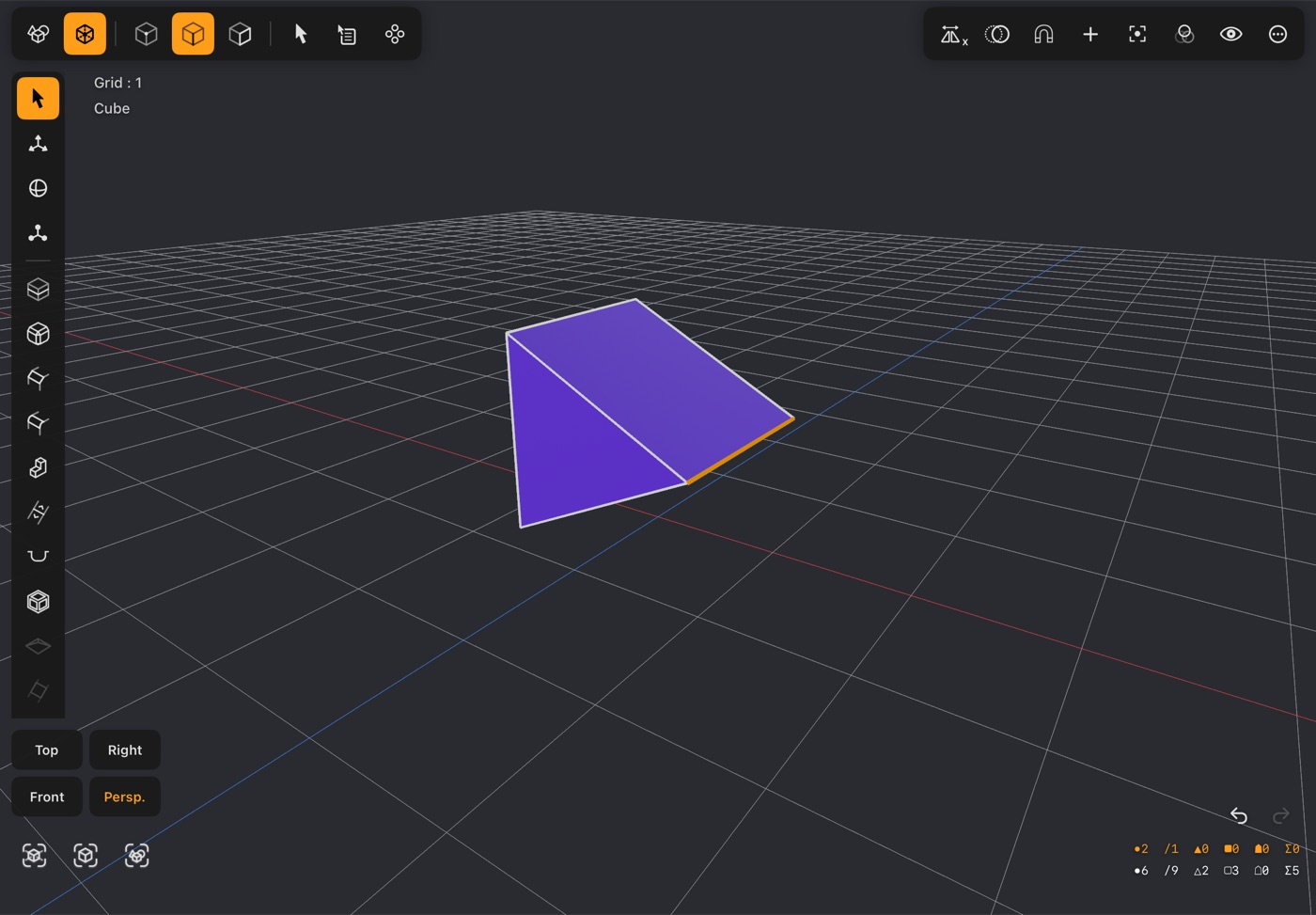Select the U-shaped bridge tool
The image size is (1316, 915).
pyautogui.click(x=38, y=557)
